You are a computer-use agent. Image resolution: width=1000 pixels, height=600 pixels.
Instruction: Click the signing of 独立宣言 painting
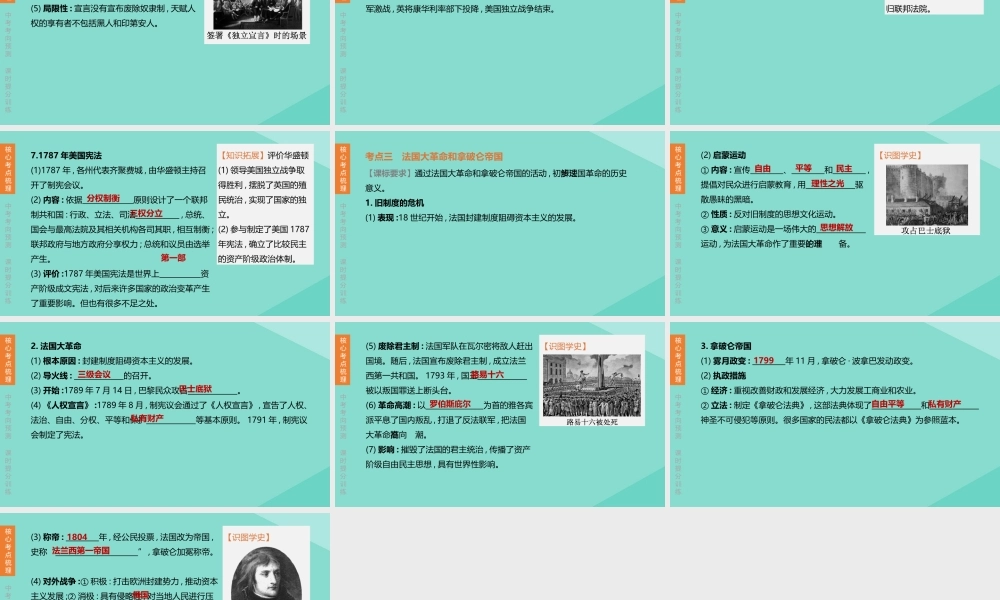257,14
